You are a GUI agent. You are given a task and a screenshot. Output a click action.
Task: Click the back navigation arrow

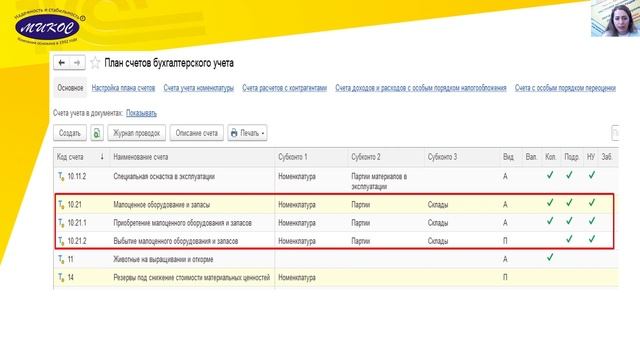62,62
